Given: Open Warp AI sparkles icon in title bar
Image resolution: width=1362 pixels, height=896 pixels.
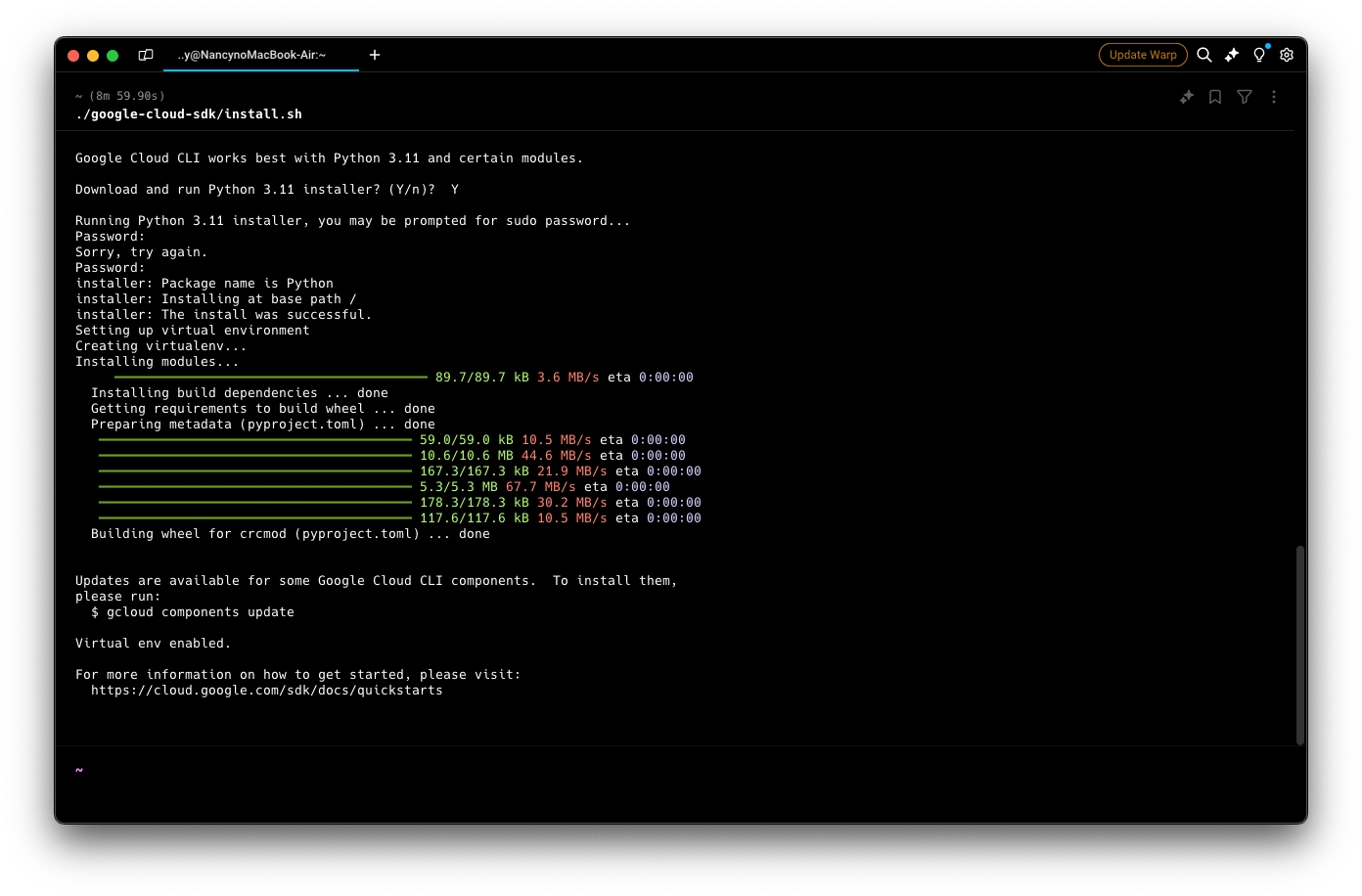Looking at the screenshot, I should (x=1232, y=55).
